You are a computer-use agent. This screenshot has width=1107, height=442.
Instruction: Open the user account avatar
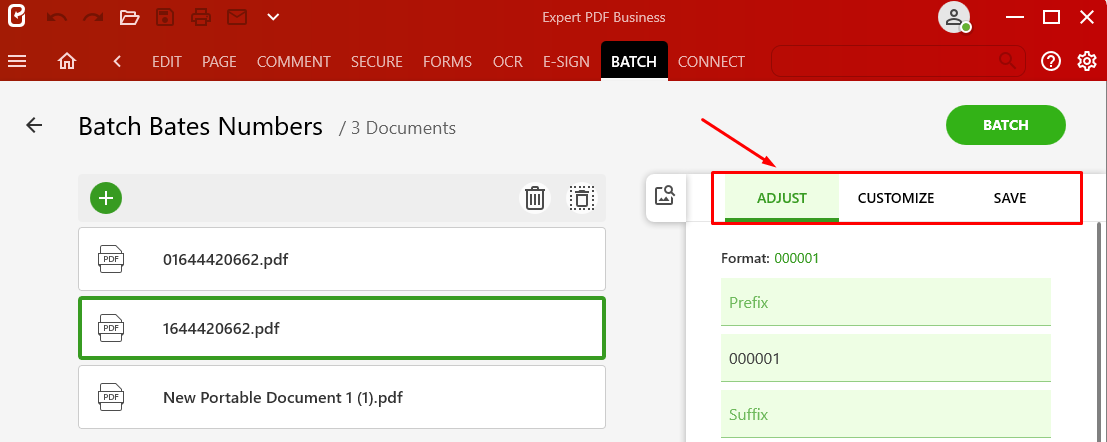(x=954, y=18)
